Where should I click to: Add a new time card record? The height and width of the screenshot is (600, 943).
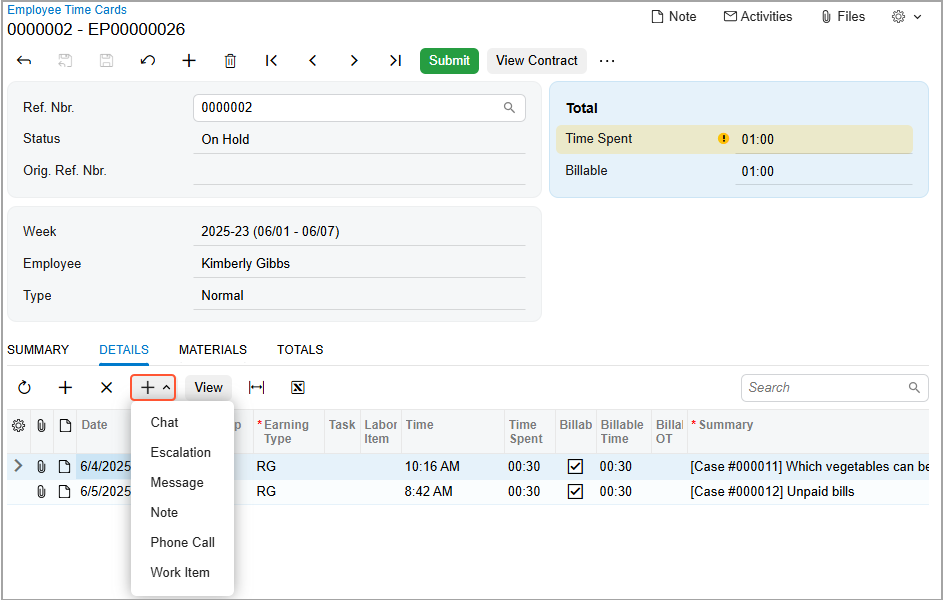click(x=189, y=61)
